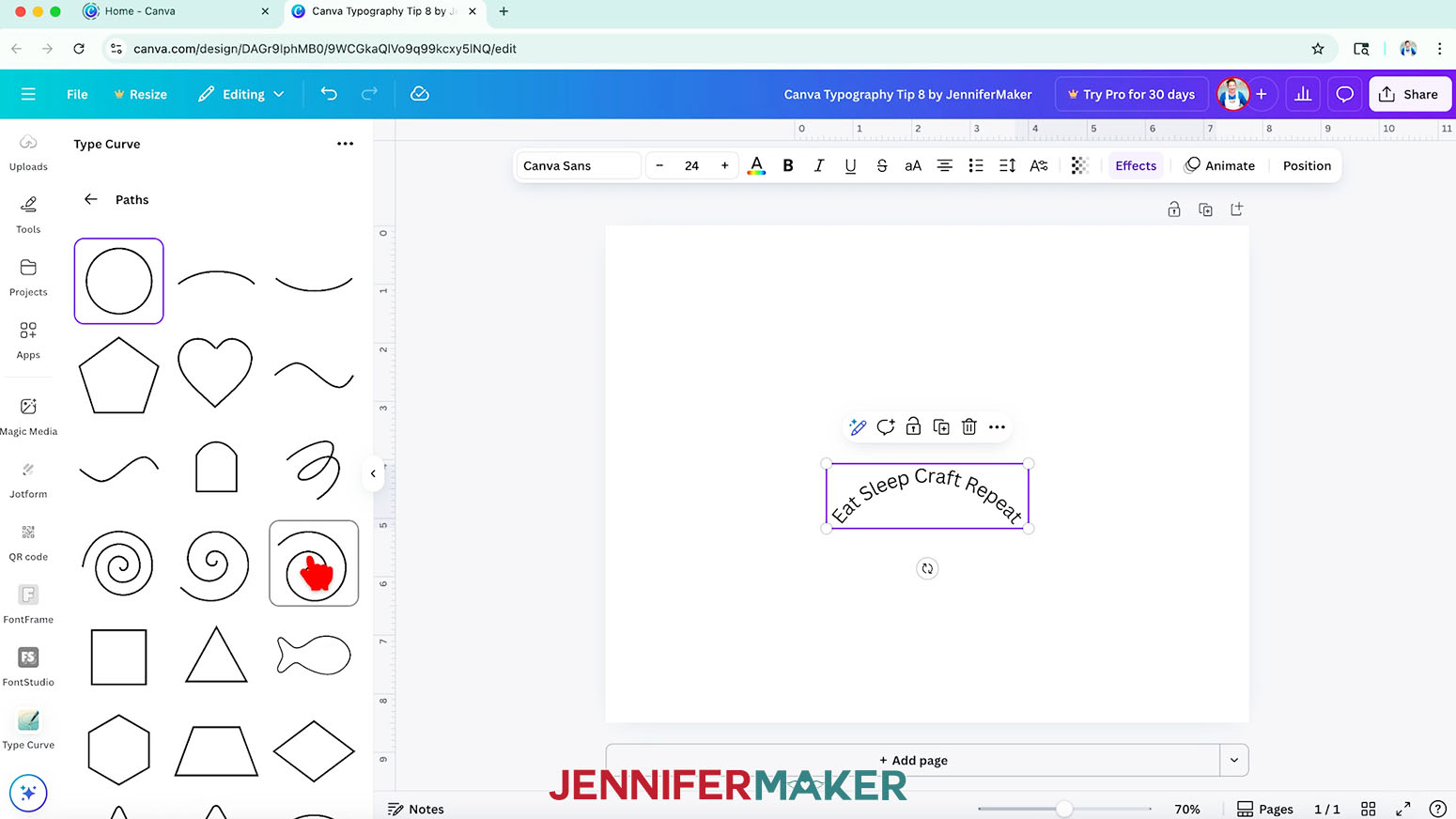Select the fish path shape
Viewport: 1456px width, 819px height.
[314, 656]
